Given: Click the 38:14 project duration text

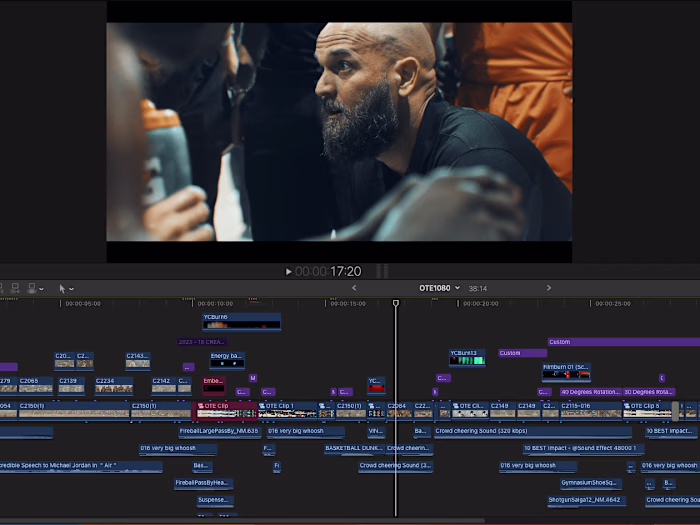Looking at the screenshot, I should click(x=478, y=289).
